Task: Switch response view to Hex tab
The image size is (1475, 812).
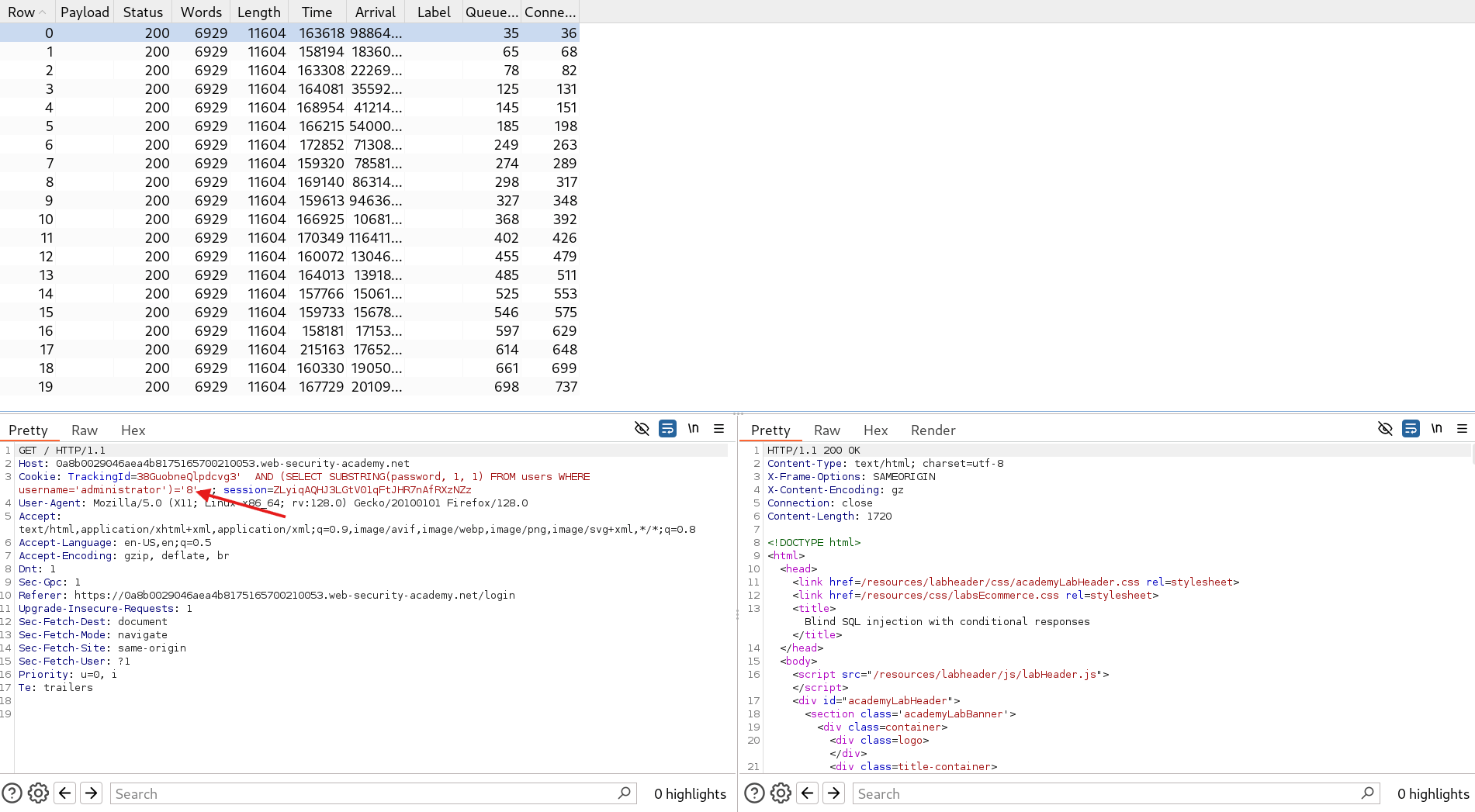Action: tap(876, 430)
